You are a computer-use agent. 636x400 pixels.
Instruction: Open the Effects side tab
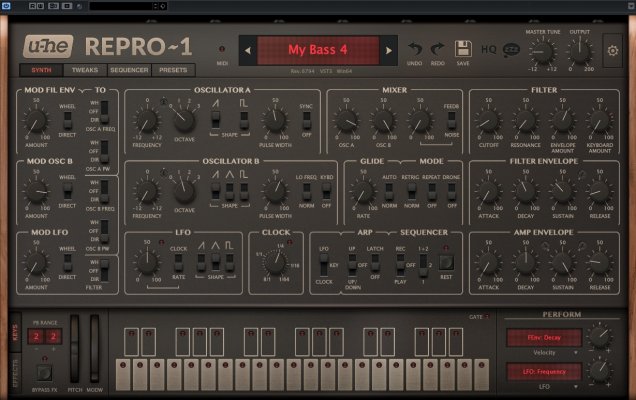[15, 373]
